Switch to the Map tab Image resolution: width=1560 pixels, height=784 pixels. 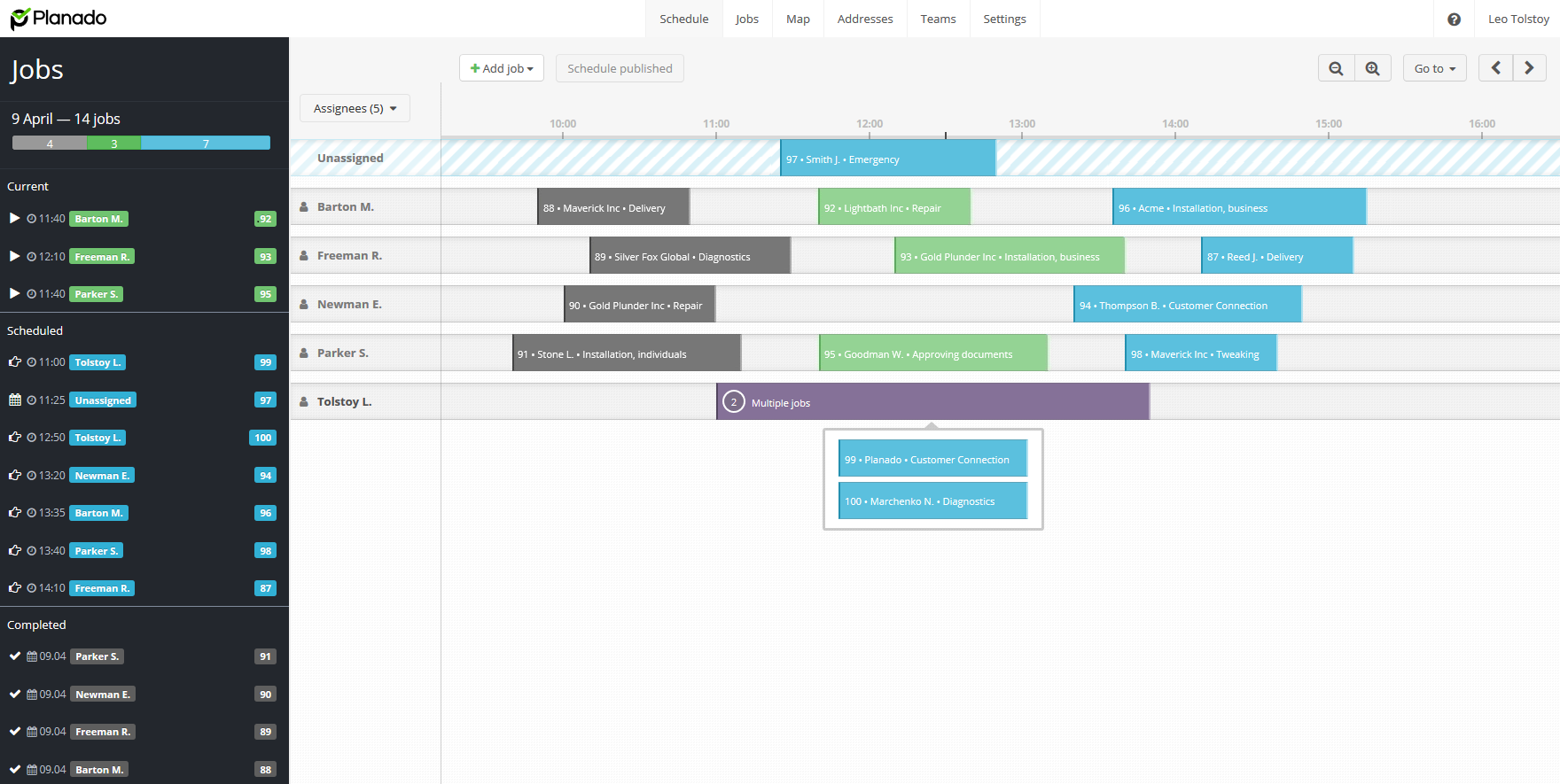pos(798,19)
